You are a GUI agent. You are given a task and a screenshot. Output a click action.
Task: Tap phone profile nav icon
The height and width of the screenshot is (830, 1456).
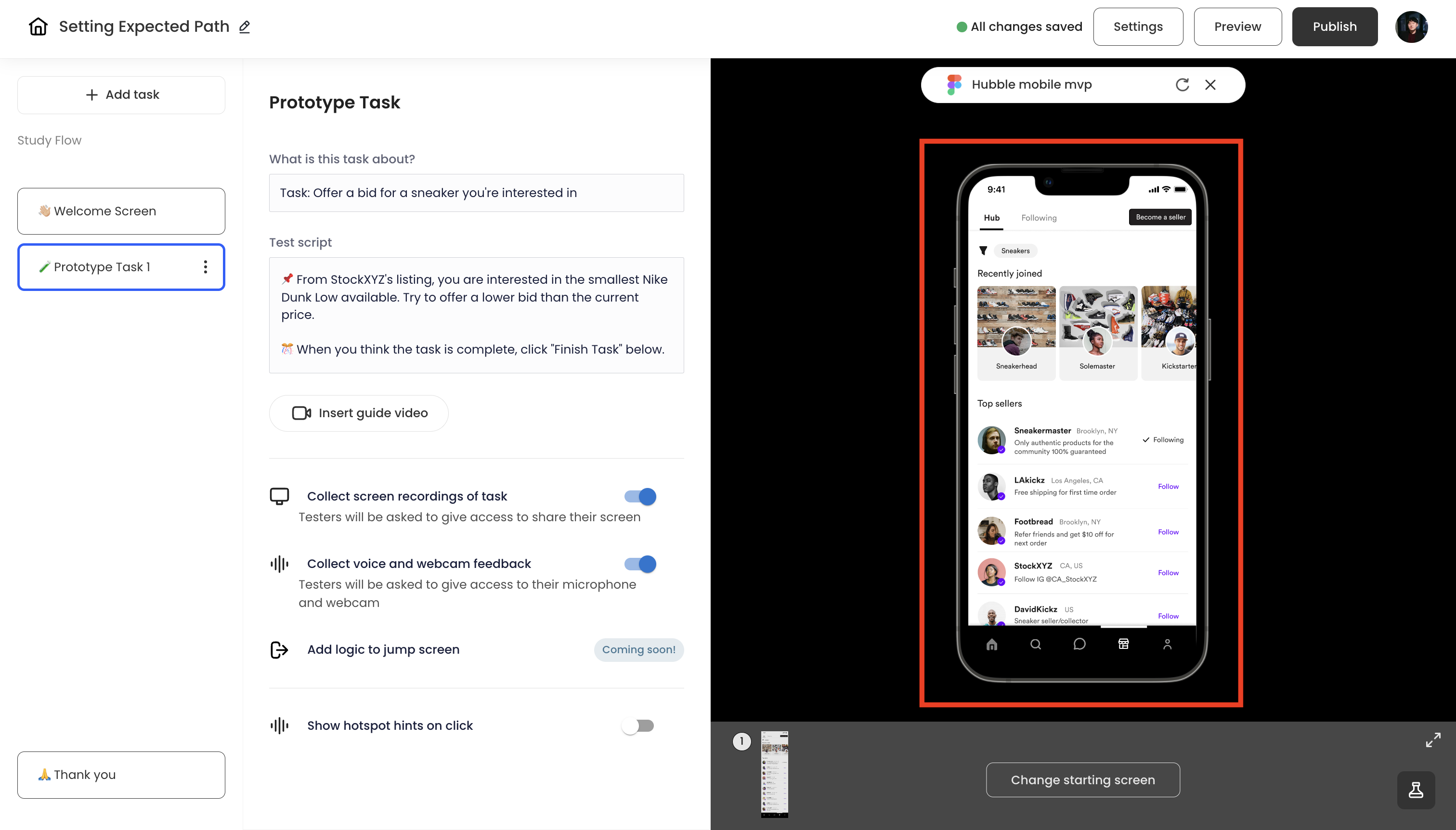tap(1167, 644)
